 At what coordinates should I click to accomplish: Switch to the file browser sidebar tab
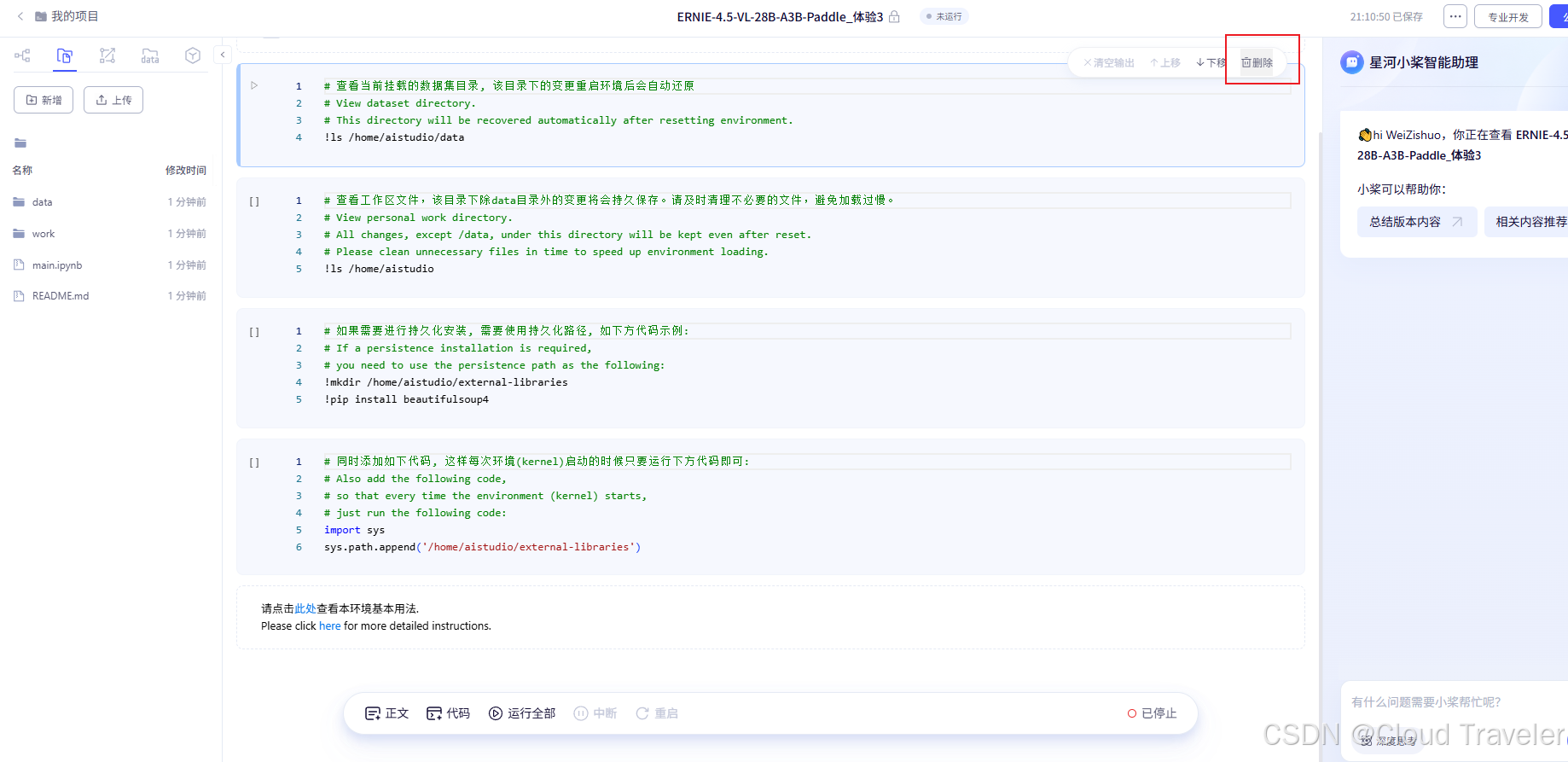[65, 55]
